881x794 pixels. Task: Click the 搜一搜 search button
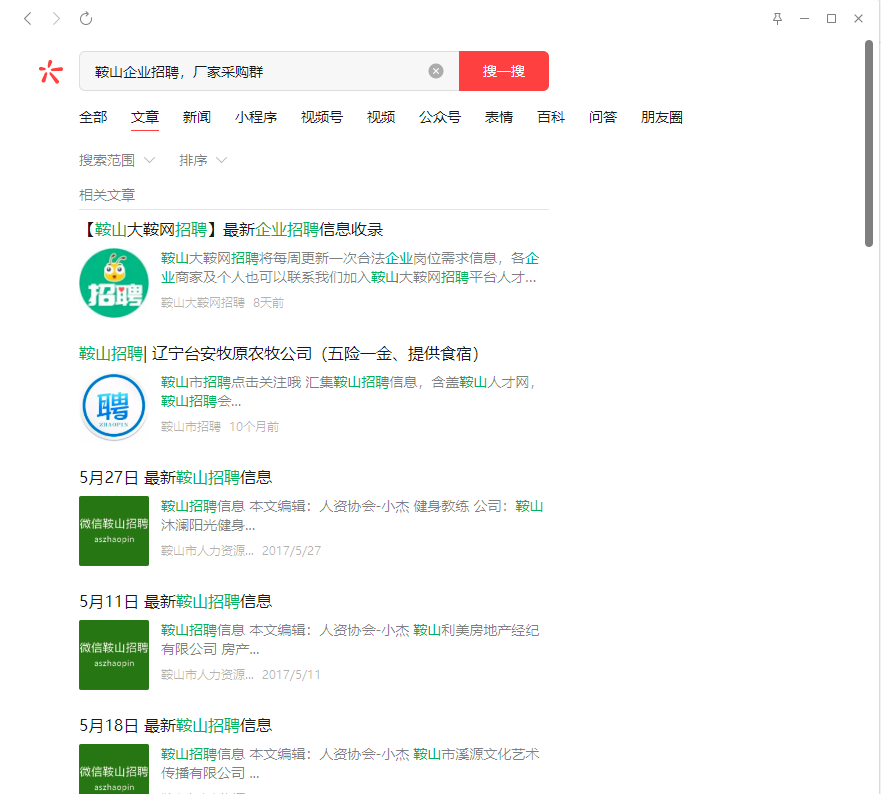tap(504, 71)
